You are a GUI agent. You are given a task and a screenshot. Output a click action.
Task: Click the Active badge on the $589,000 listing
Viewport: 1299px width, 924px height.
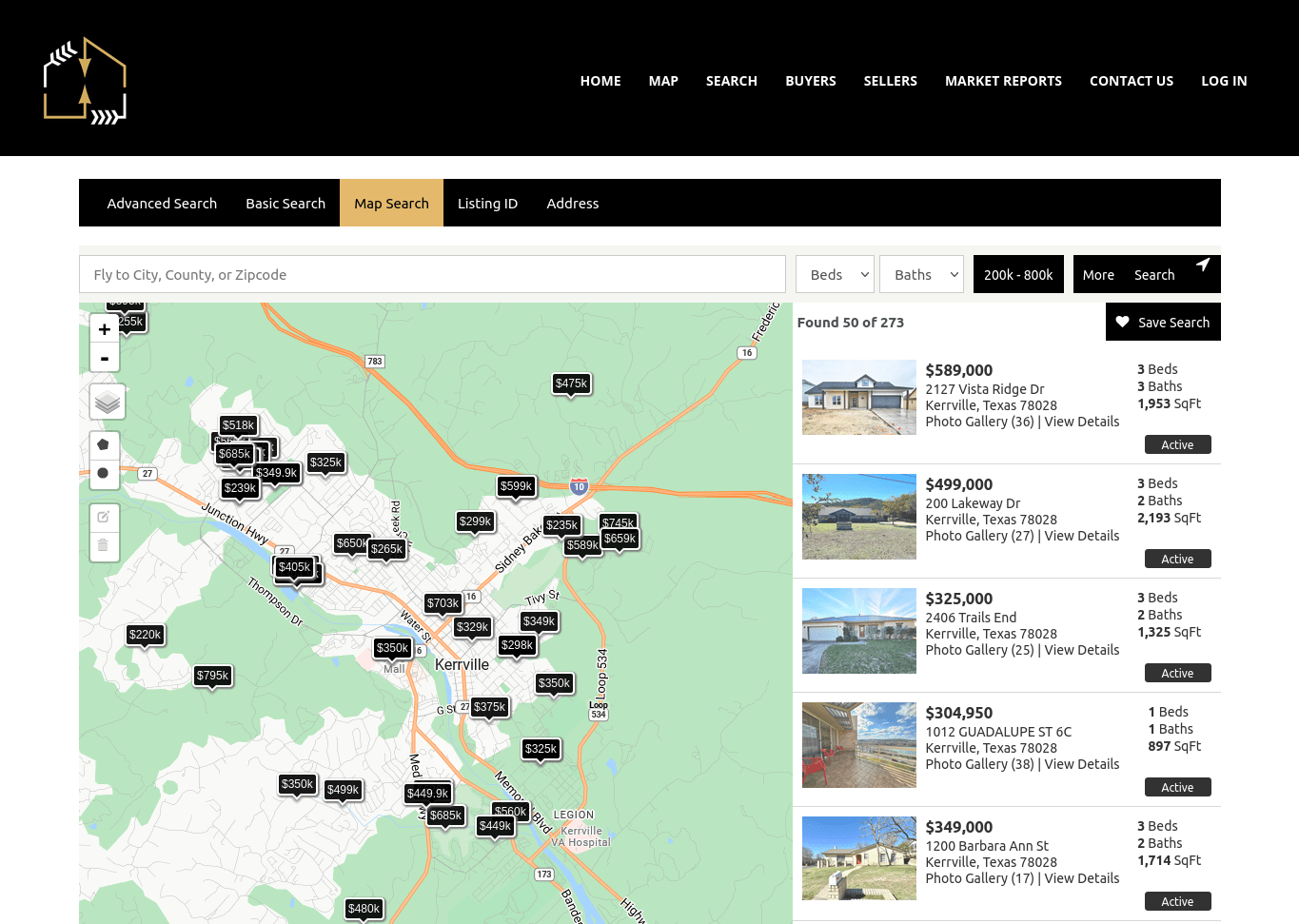(1178, 444)
